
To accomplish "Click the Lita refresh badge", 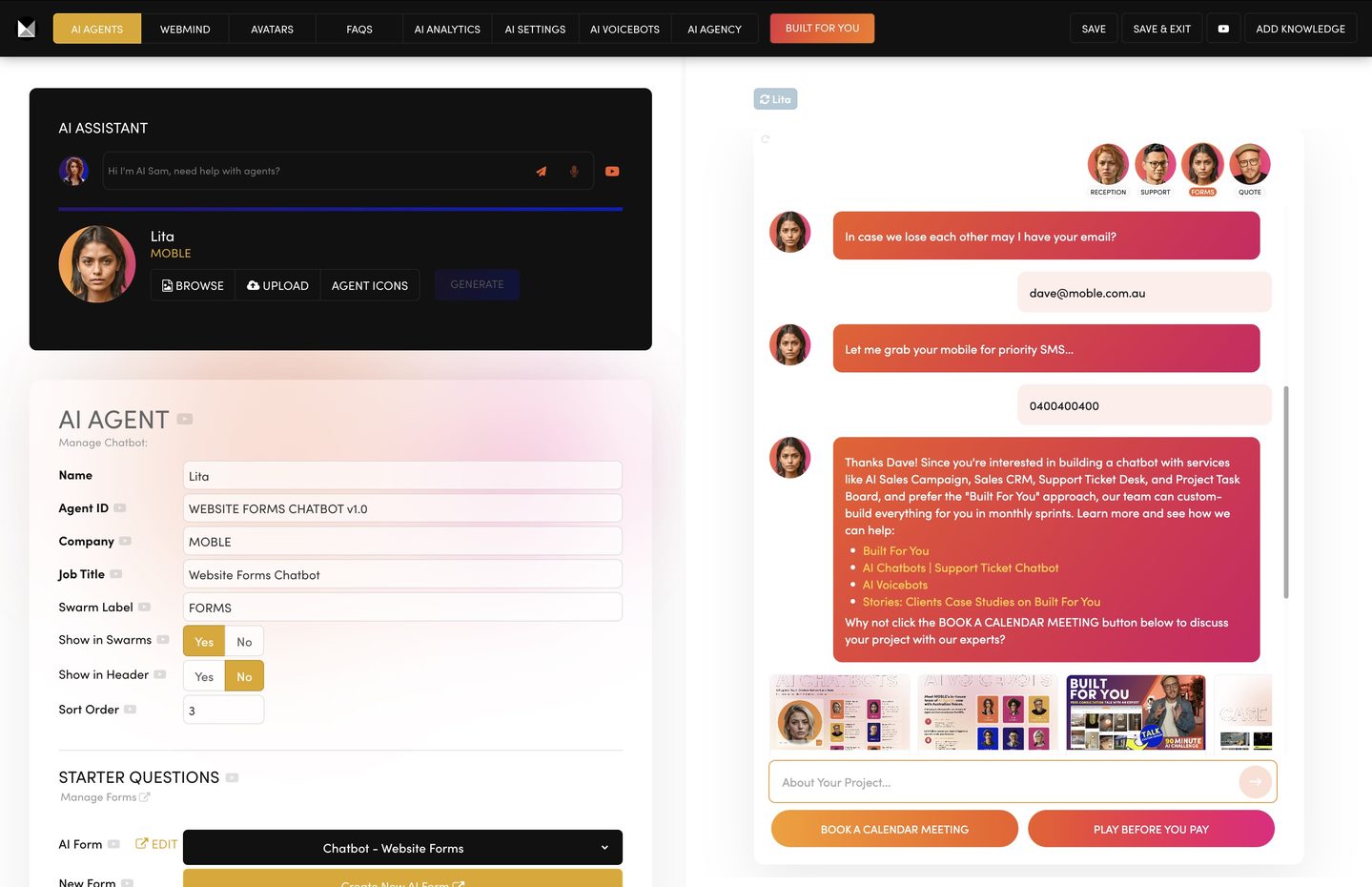I will coord(775,99).
